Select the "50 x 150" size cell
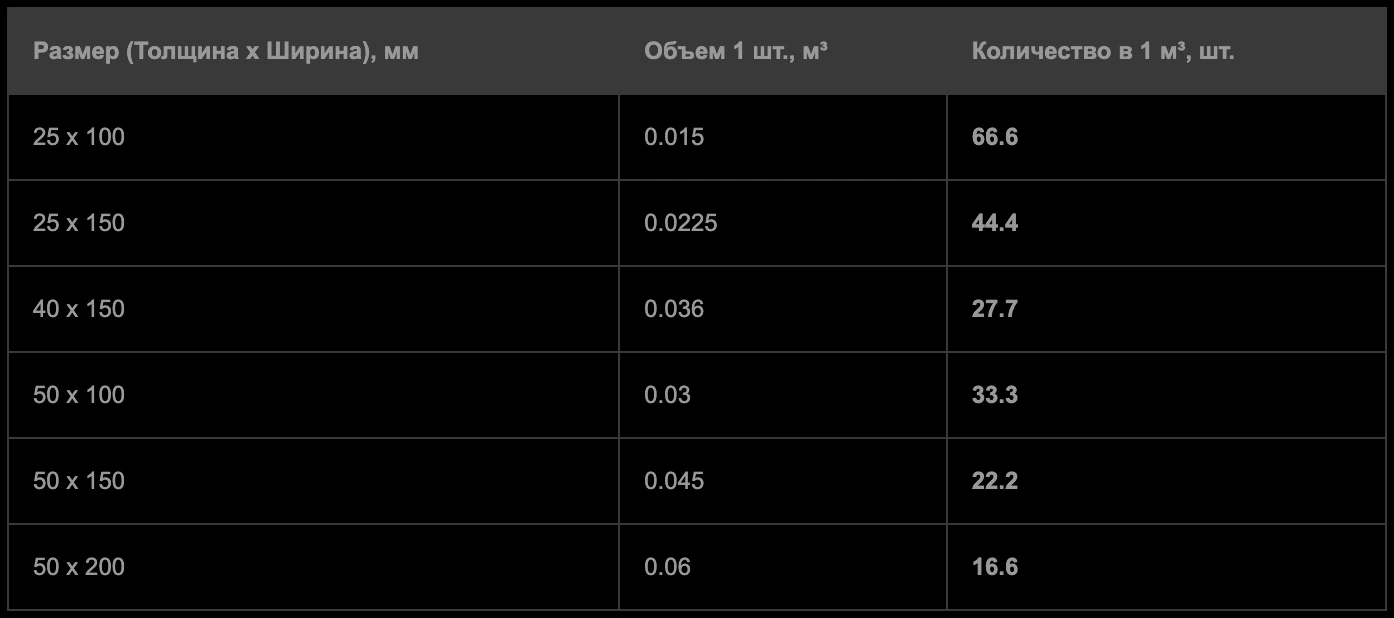1394x618 pixels. click(79, 481)
